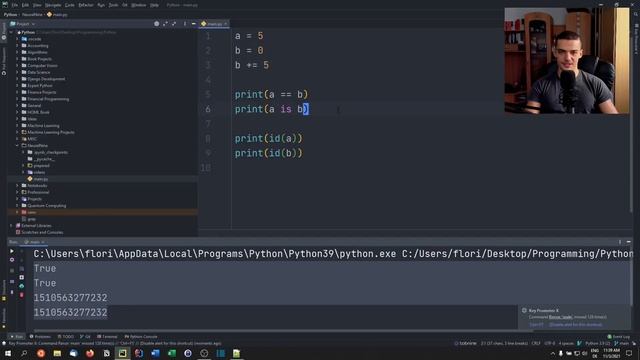Collapse all folders icon in Project panel header
The width and height of the screenshot is (640, 360).
tap(174, 24)
